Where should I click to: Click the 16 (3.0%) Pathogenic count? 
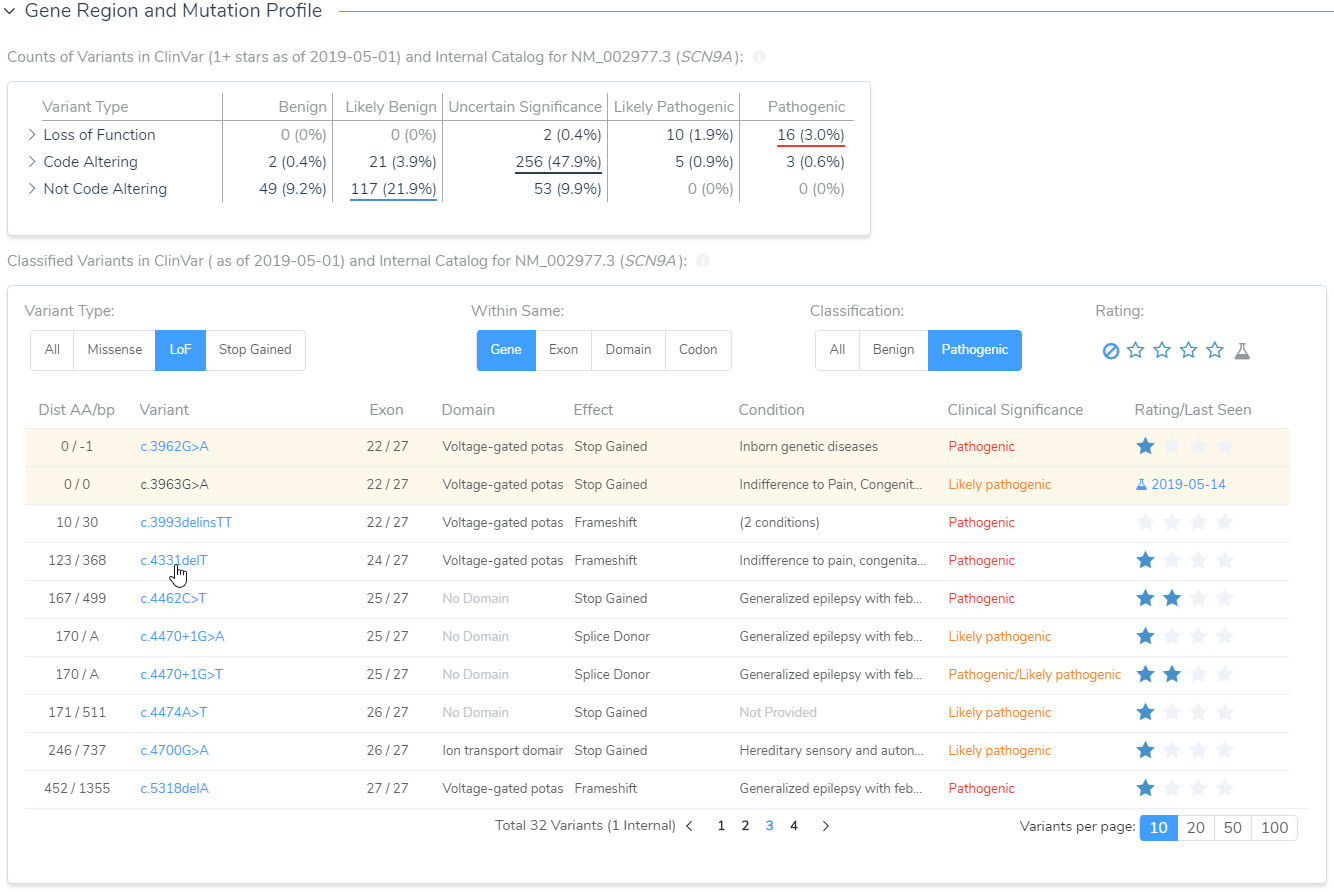coord(810,135)
